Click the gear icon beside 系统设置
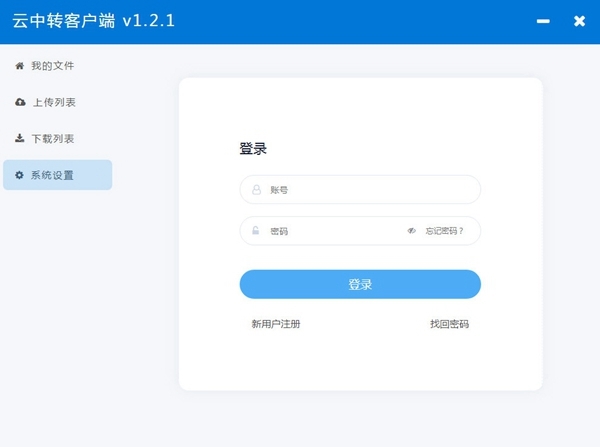The image size is (600, 447). [x=19, y=175]
